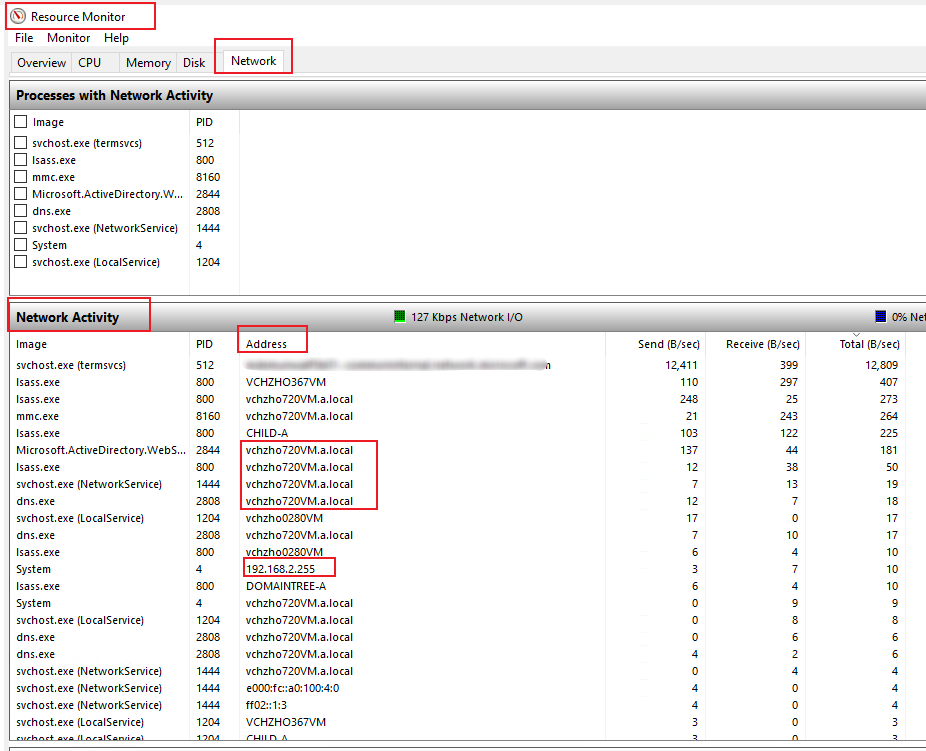This screenshot has width=926, height=751.
Task: Click the blue Network utilization indicator square
Action: [x=881, y=316]
